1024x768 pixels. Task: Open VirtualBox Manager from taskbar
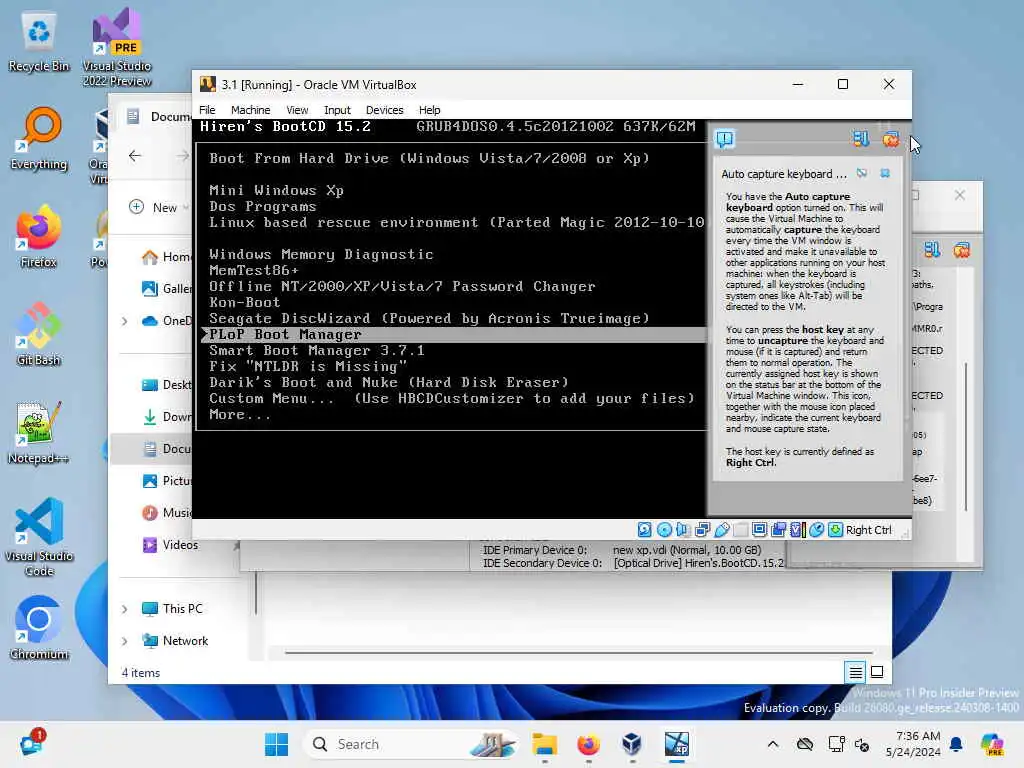point(632,744)
